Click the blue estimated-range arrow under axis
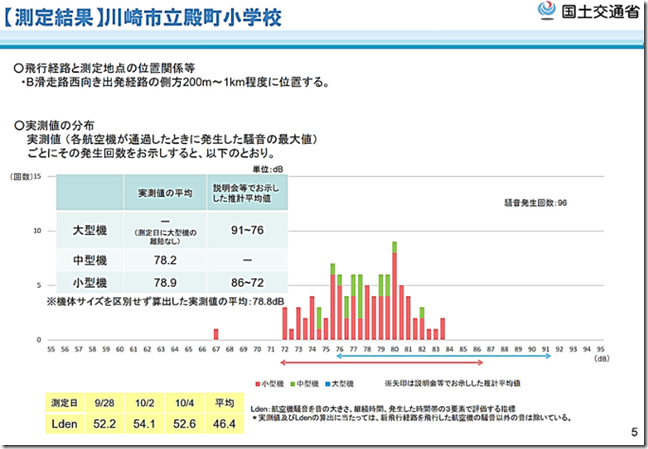The width and height of the screenshot is (648, 449). pyautogui.click(x=443, y=356)
